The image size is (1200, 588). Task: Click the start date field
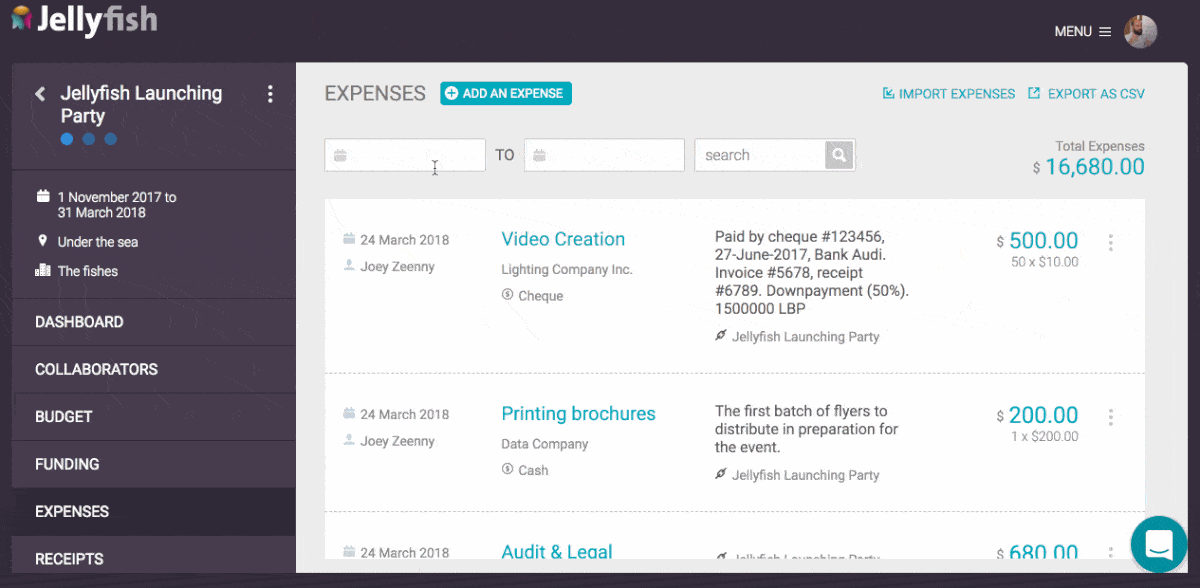click(405, 155)
